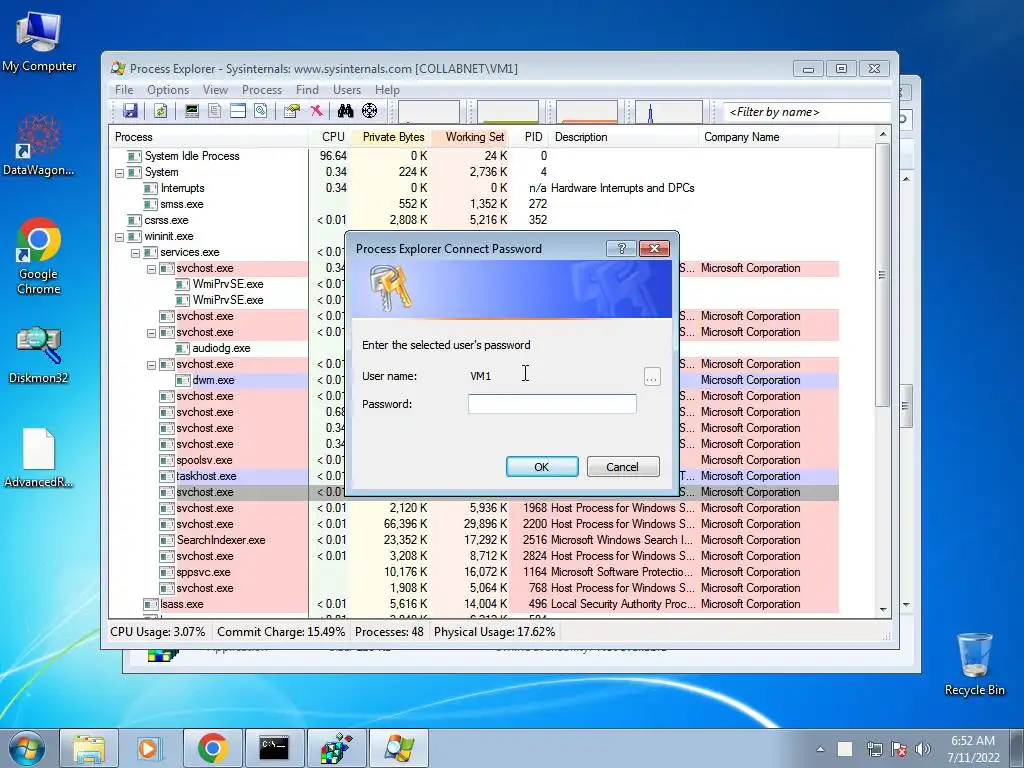Click the help question mark in the dialog
Viewport: 1024px width, 768px height.
tap(621, 248)
